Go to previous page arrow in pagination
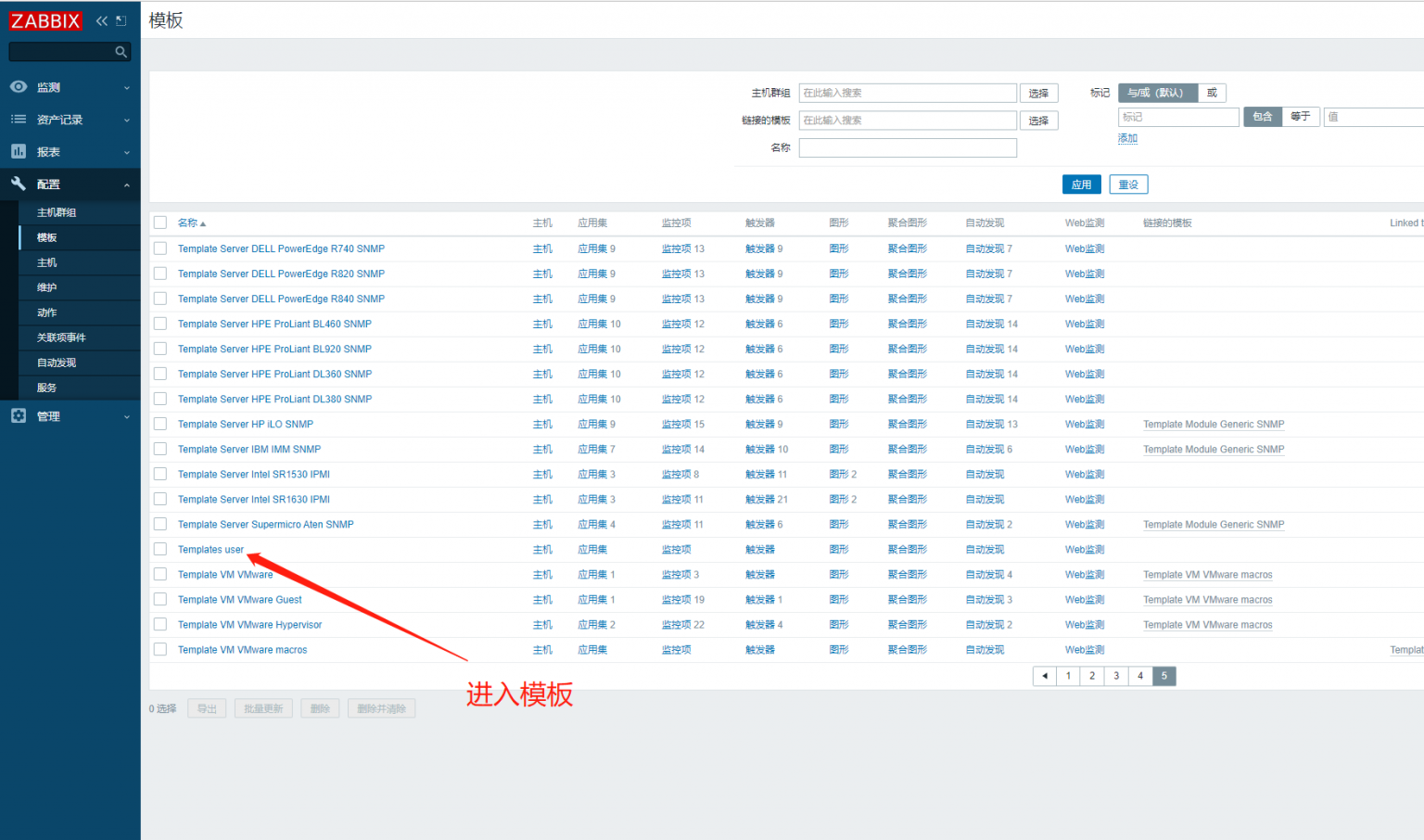Viewport: 1424px width, 840px height. 1045,676
